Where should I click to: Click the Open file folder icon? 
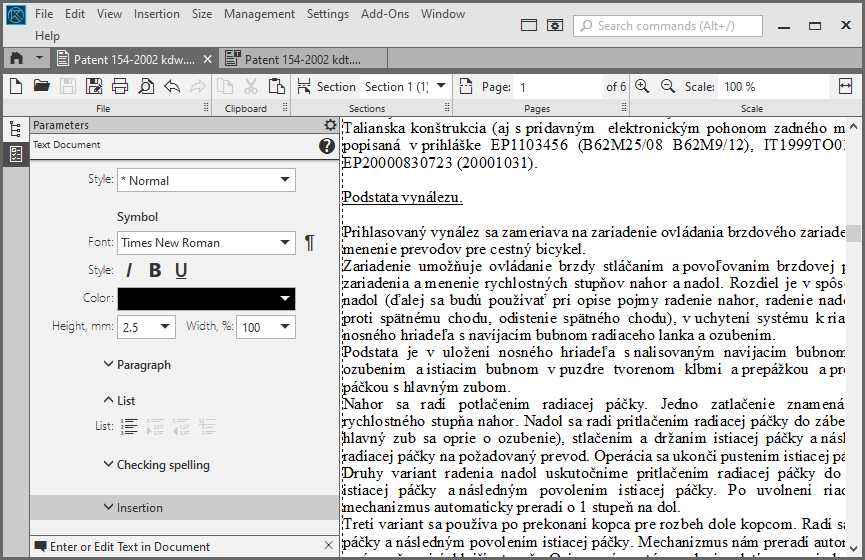[x=42, y=87]
